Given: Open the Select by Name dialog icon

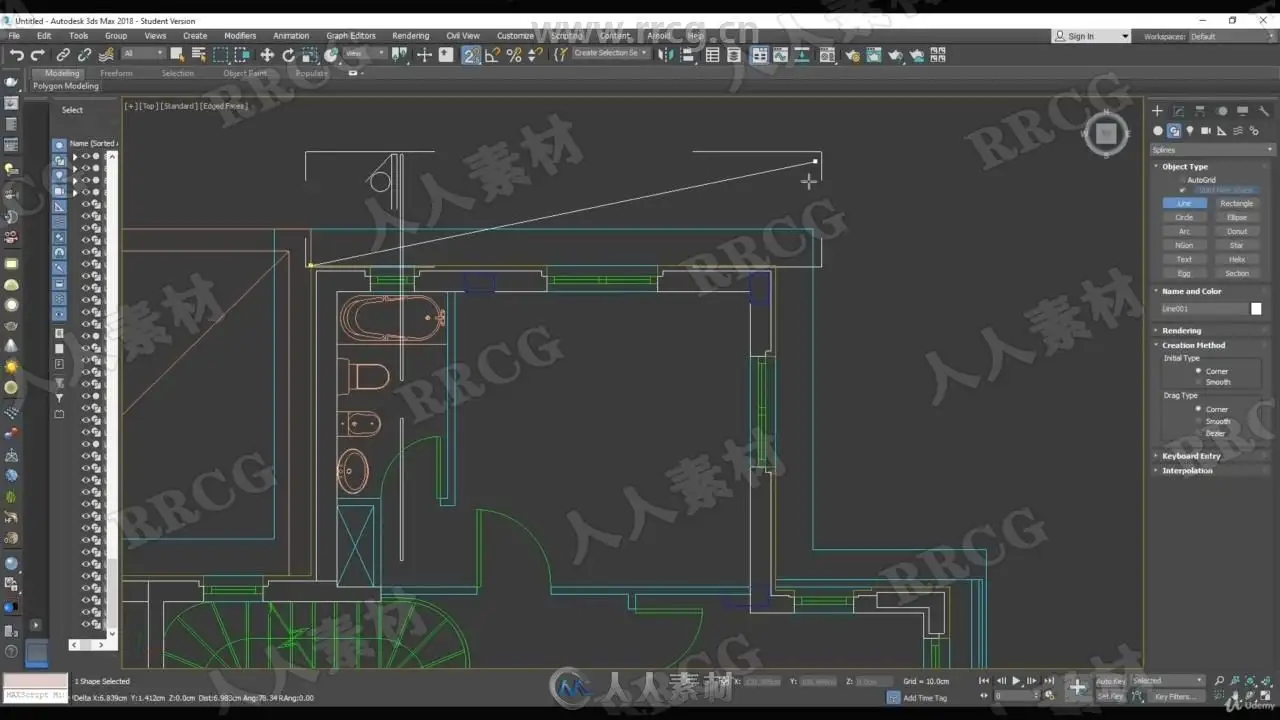Looking at the screenshot, I should 198,55.
